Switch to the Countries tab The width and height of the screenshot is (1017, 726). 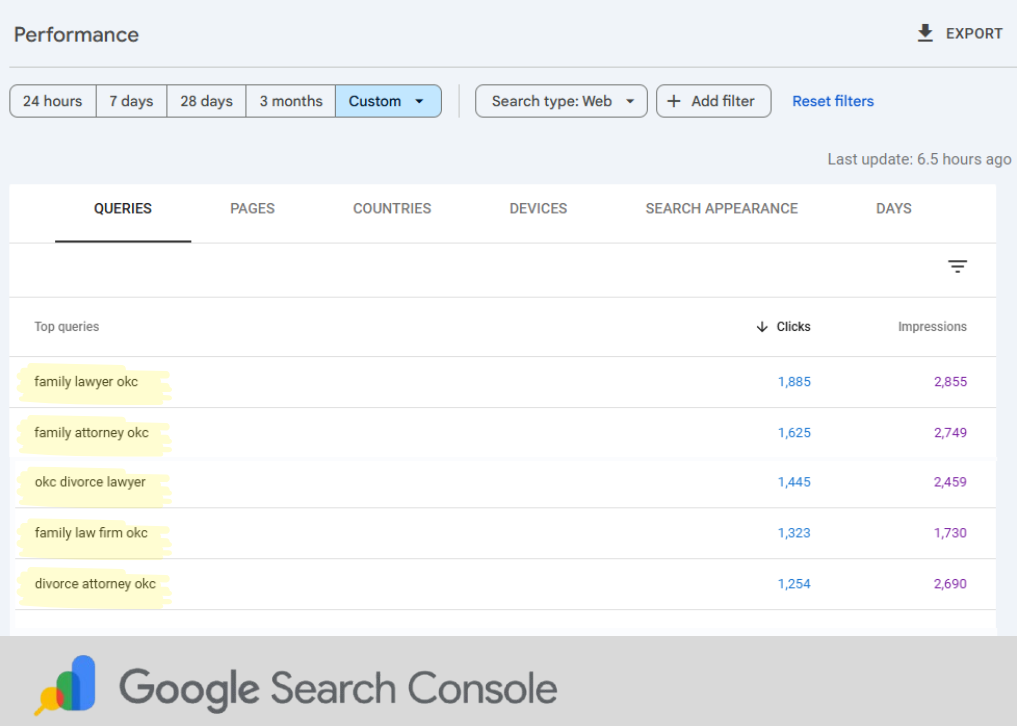[392, 209]
